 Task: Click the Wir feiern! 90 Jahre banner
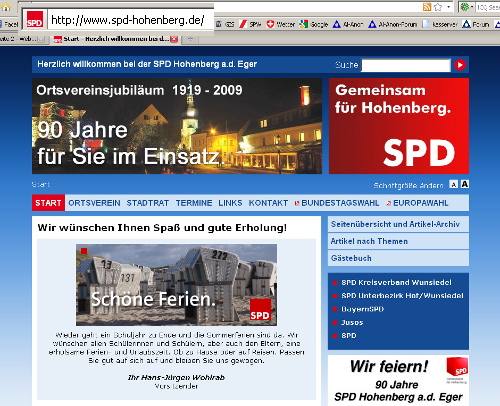(398, 381)
